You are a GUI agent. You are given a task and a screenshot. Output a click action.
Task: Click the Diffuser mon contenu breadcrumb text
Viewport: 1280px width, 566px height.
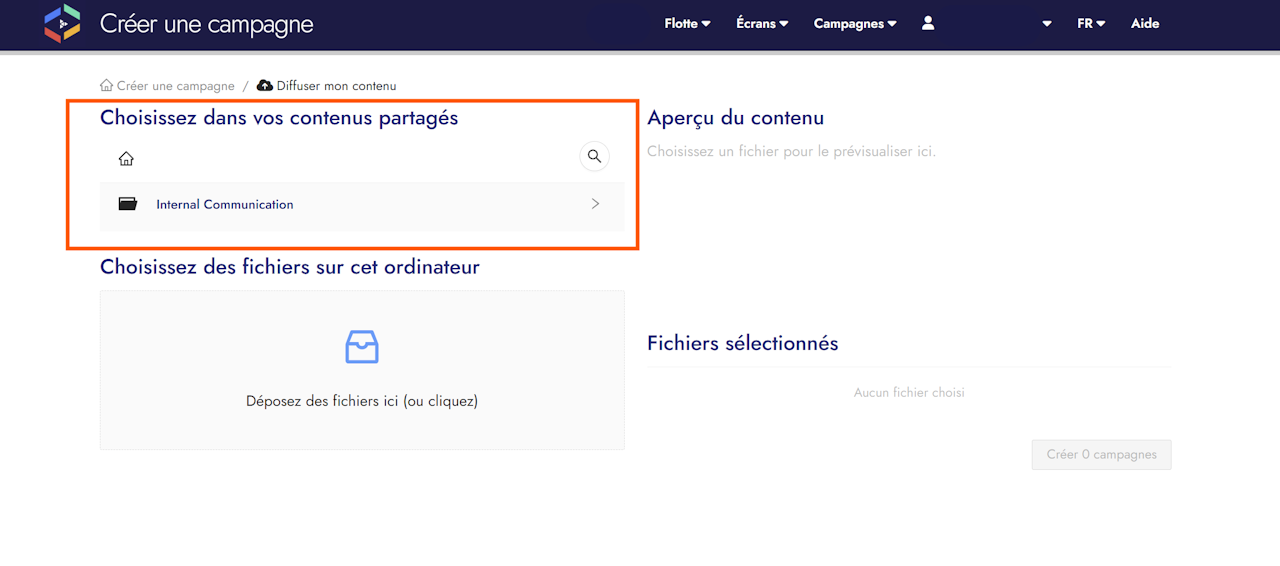pyautogui.click(x=336, y=86)
